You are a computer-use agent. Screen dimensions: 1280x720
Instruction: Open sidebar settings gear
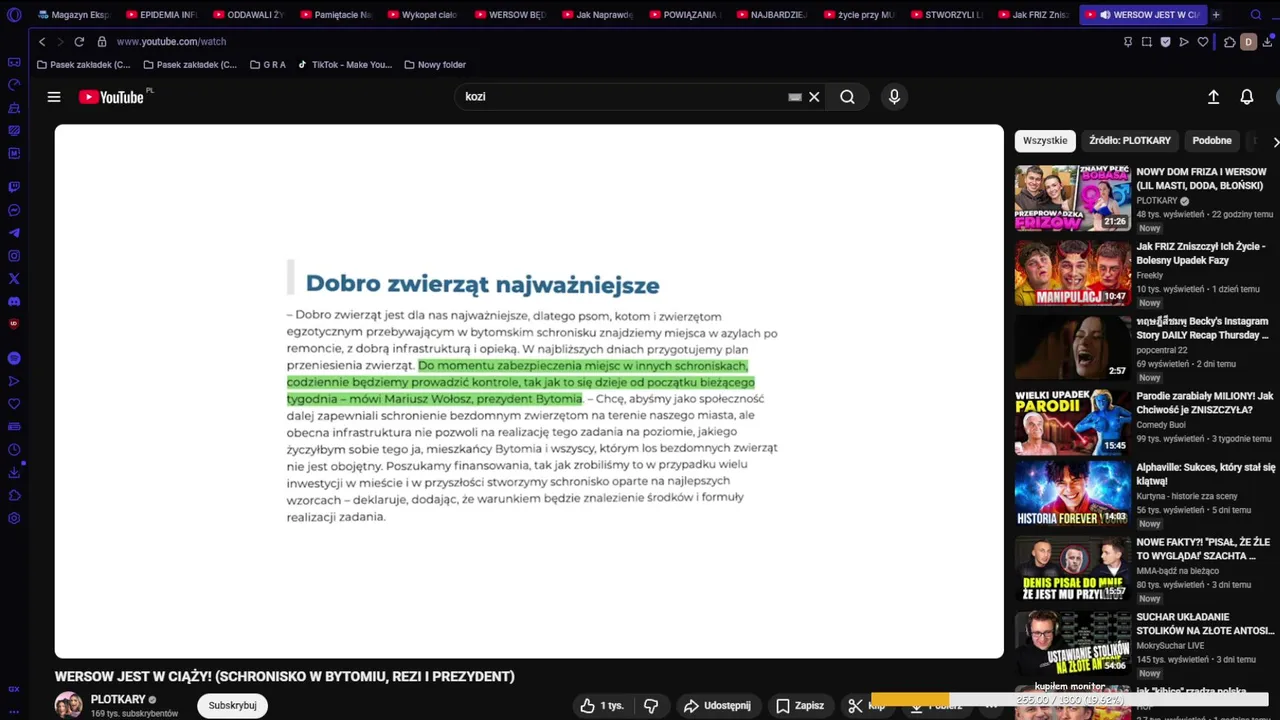click(x=14, y=518)
